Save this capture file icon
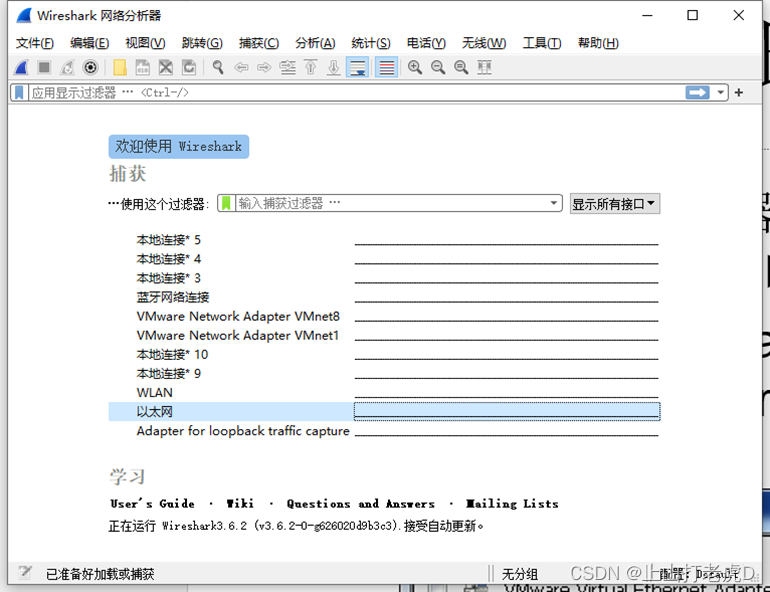 tap(142, 67)
